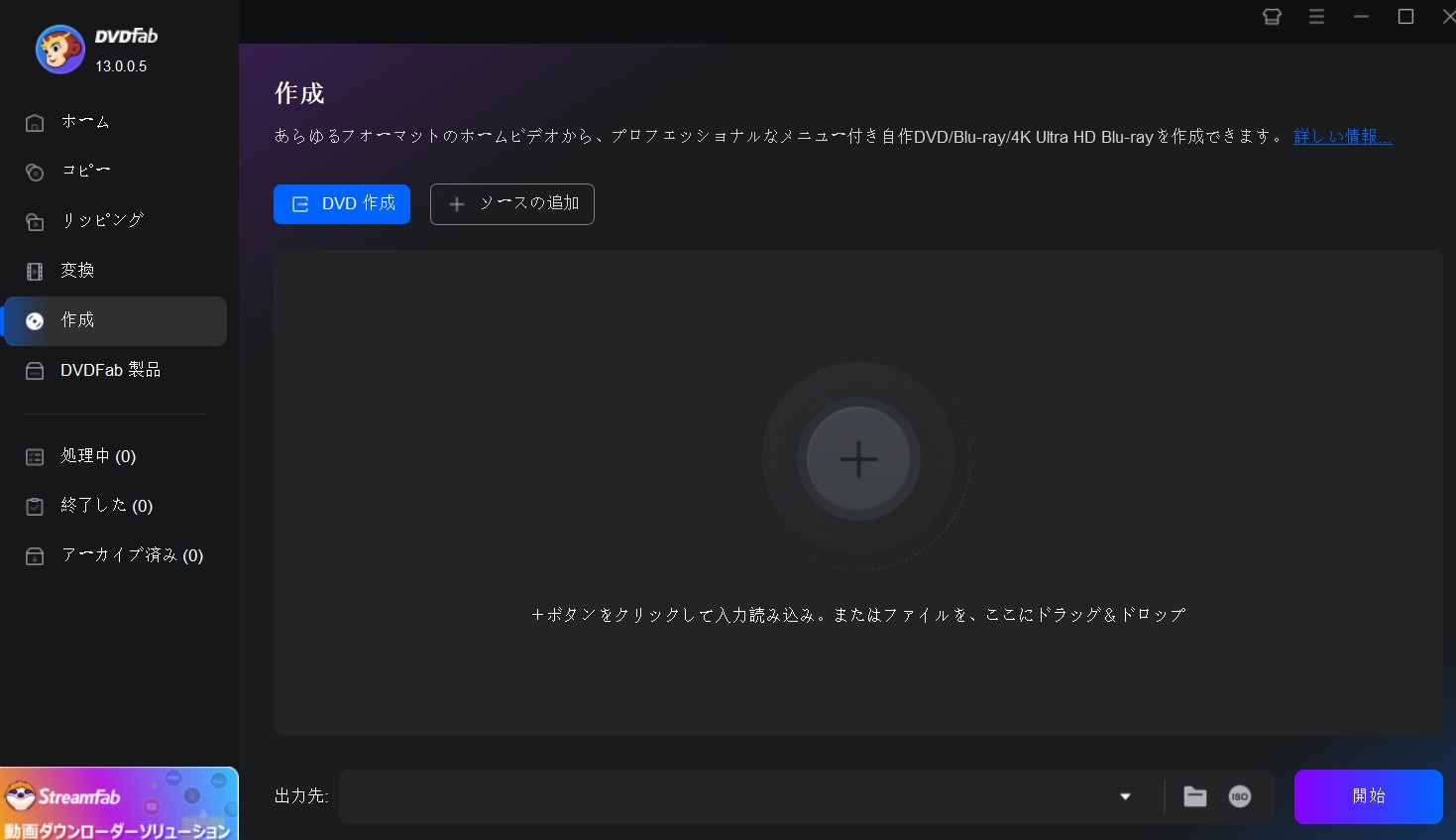Select 作成 in the sidebar
The height and width of the screenshot is (840, 1456).
(x=115, y=321)
